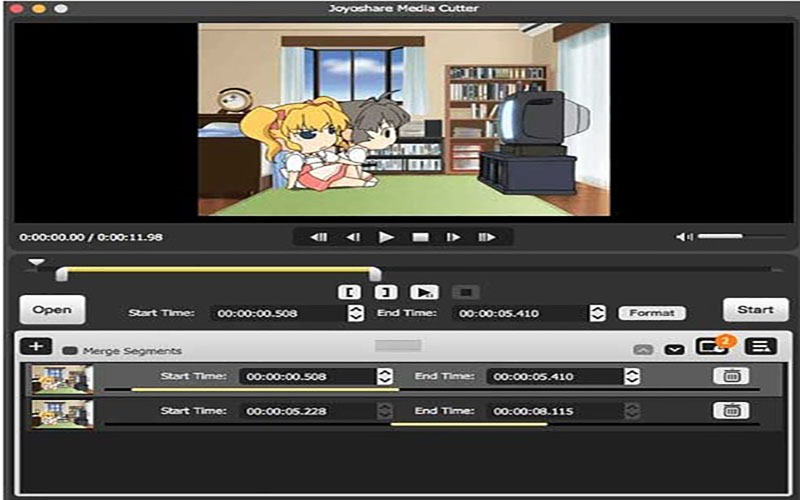The width and height of the screenshot is (800, 500).
Task: Adjust first segment start time stepper
Action: (x=385, y=377)
